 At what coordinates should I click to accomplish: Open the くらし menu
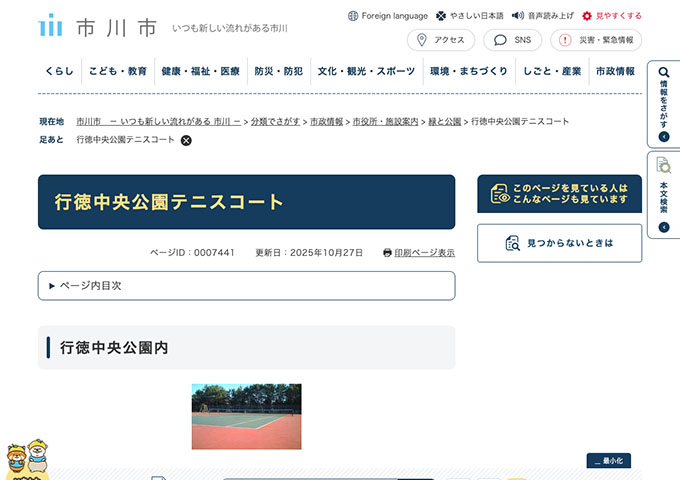point(59,71)
